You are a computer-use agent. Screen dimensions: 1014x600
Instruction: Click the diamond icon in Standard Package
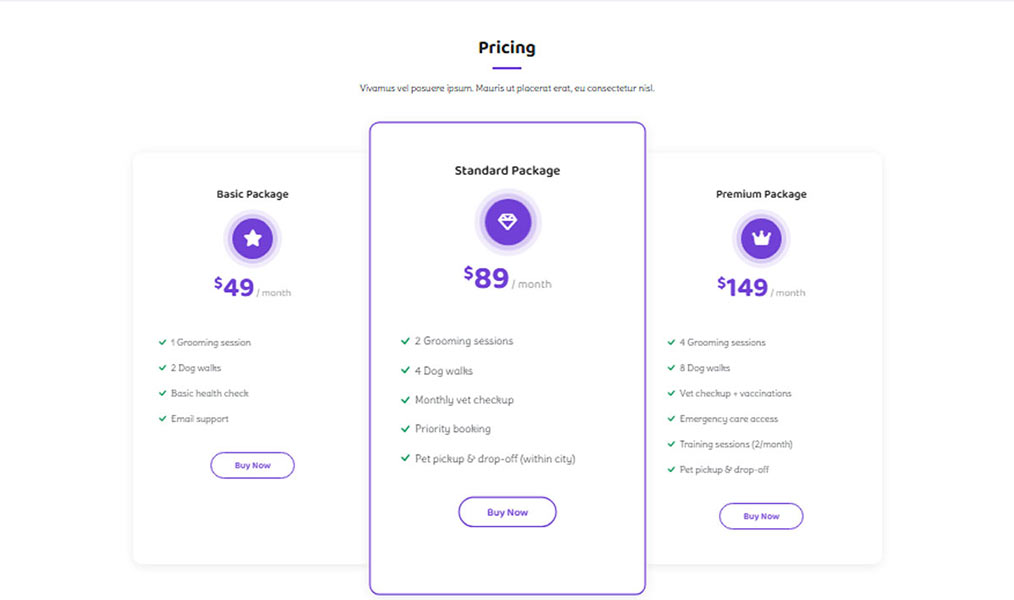click(x=508, y=222)
